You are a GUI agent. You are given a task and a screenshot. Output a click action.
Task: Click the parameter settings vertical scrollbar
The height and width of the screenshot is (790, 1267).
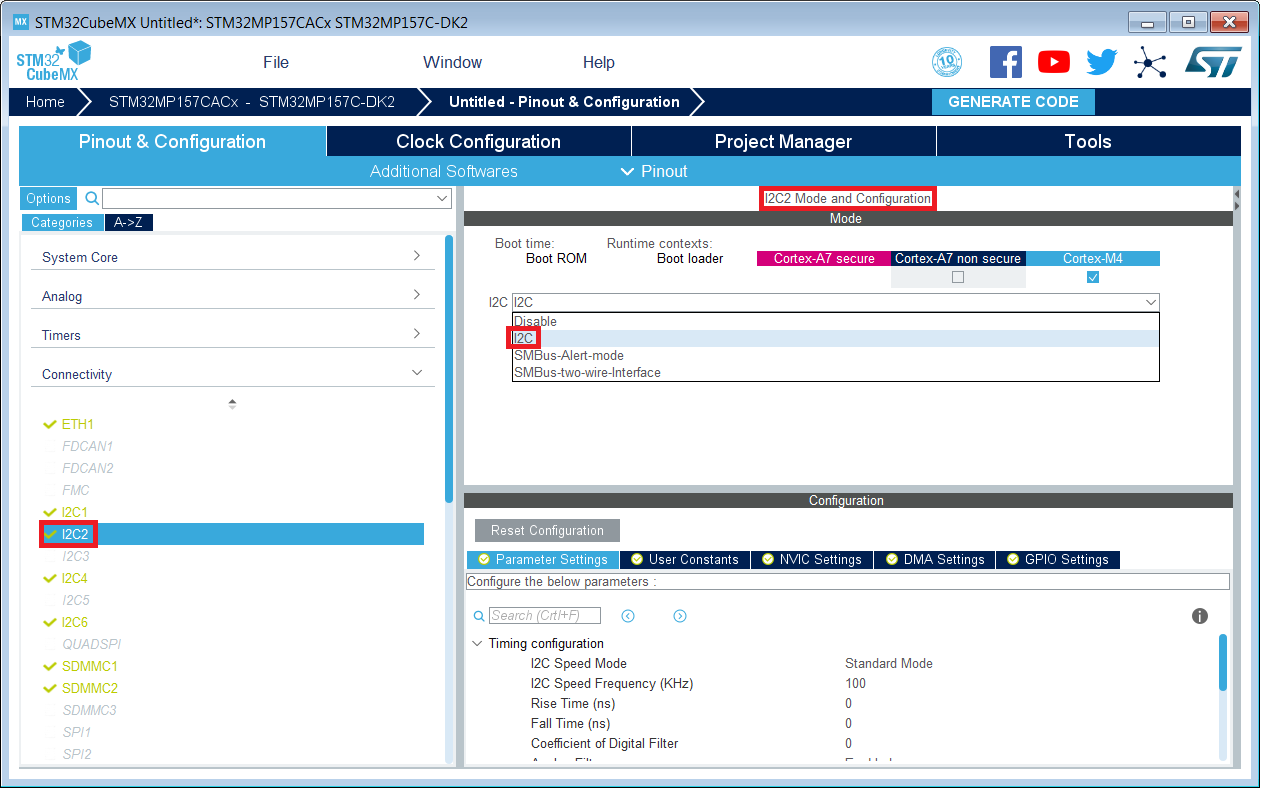click(x=1223, y=662)
